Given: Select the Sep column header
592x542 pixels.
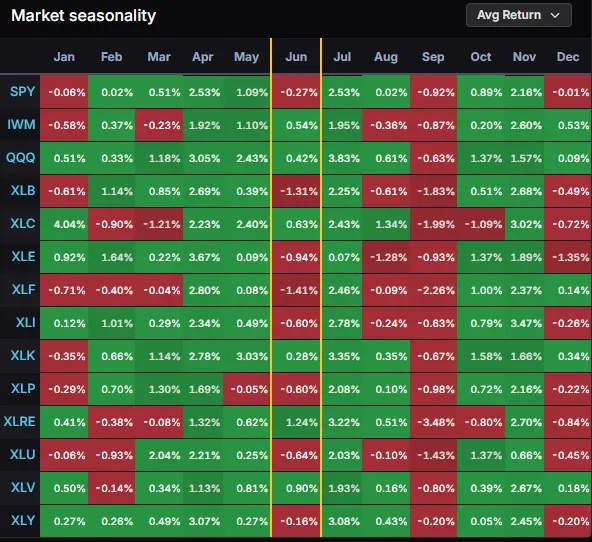Looking at the screenshot, I should [x=433, y=57].
